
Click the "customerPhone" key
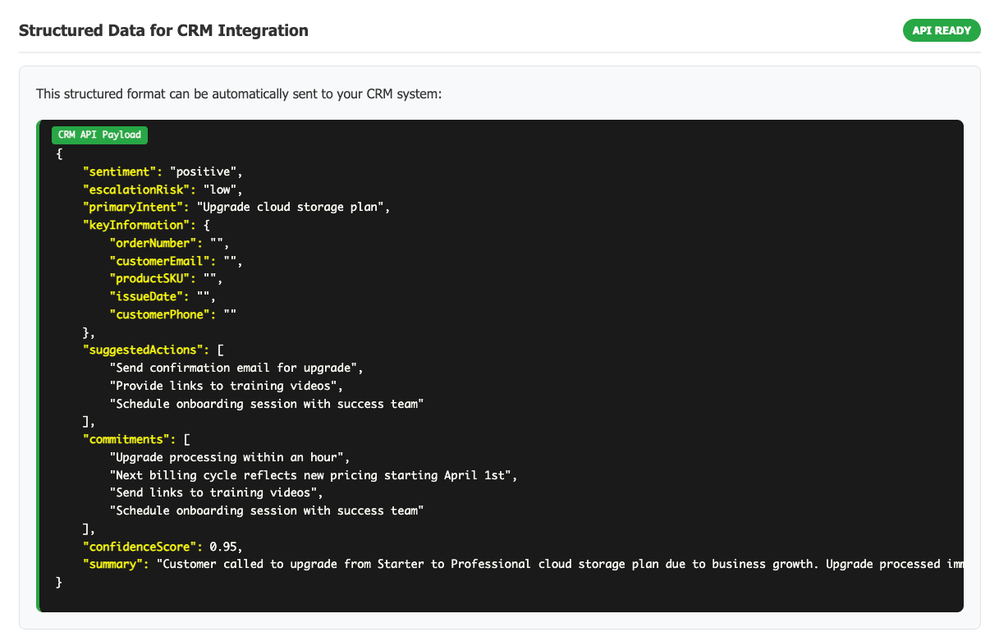[163, 314]
